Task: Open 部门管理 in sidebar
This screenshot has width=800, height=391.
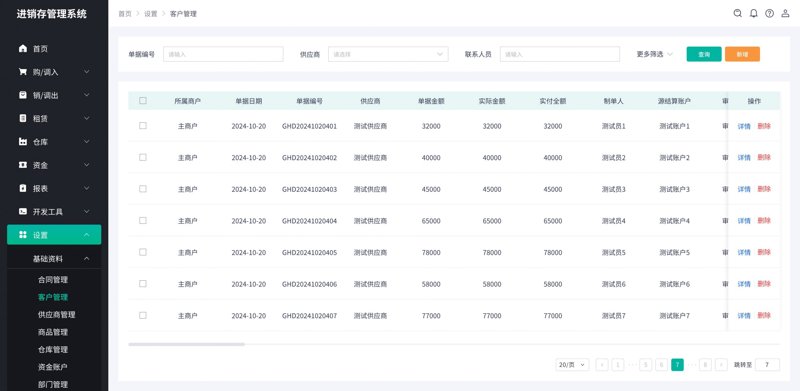Action: [53, 384]
